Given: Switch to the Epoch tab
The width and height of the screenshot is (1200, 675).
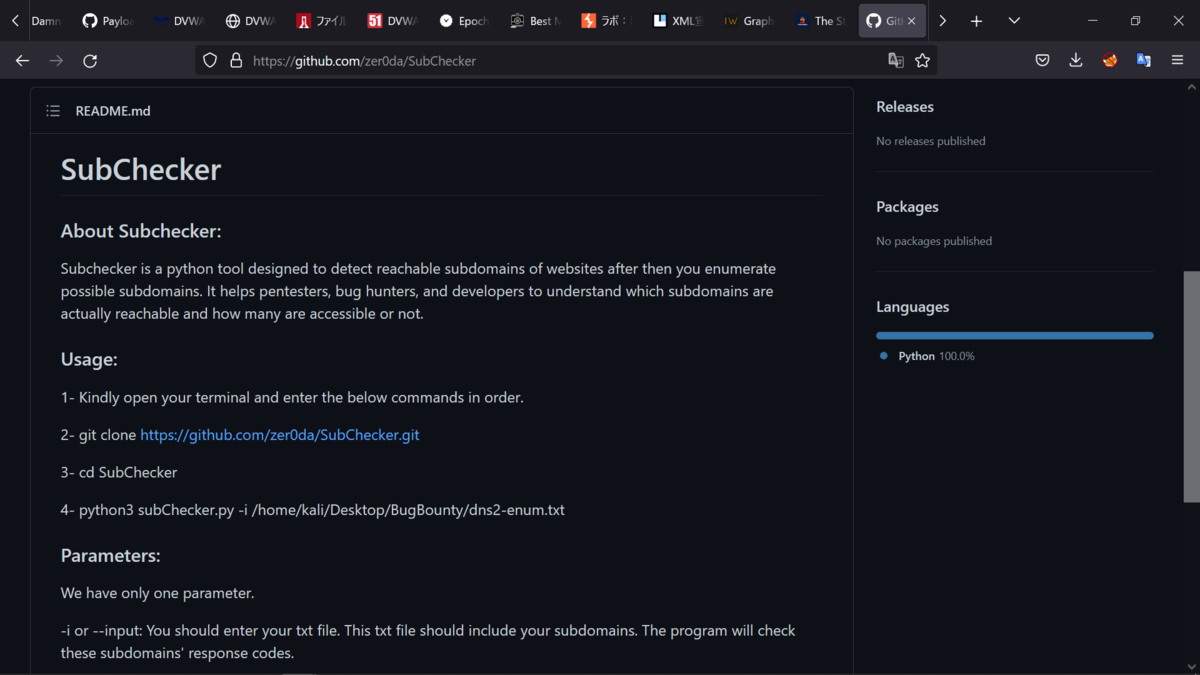Looking at the screenshot, I should tap(464, 21).
